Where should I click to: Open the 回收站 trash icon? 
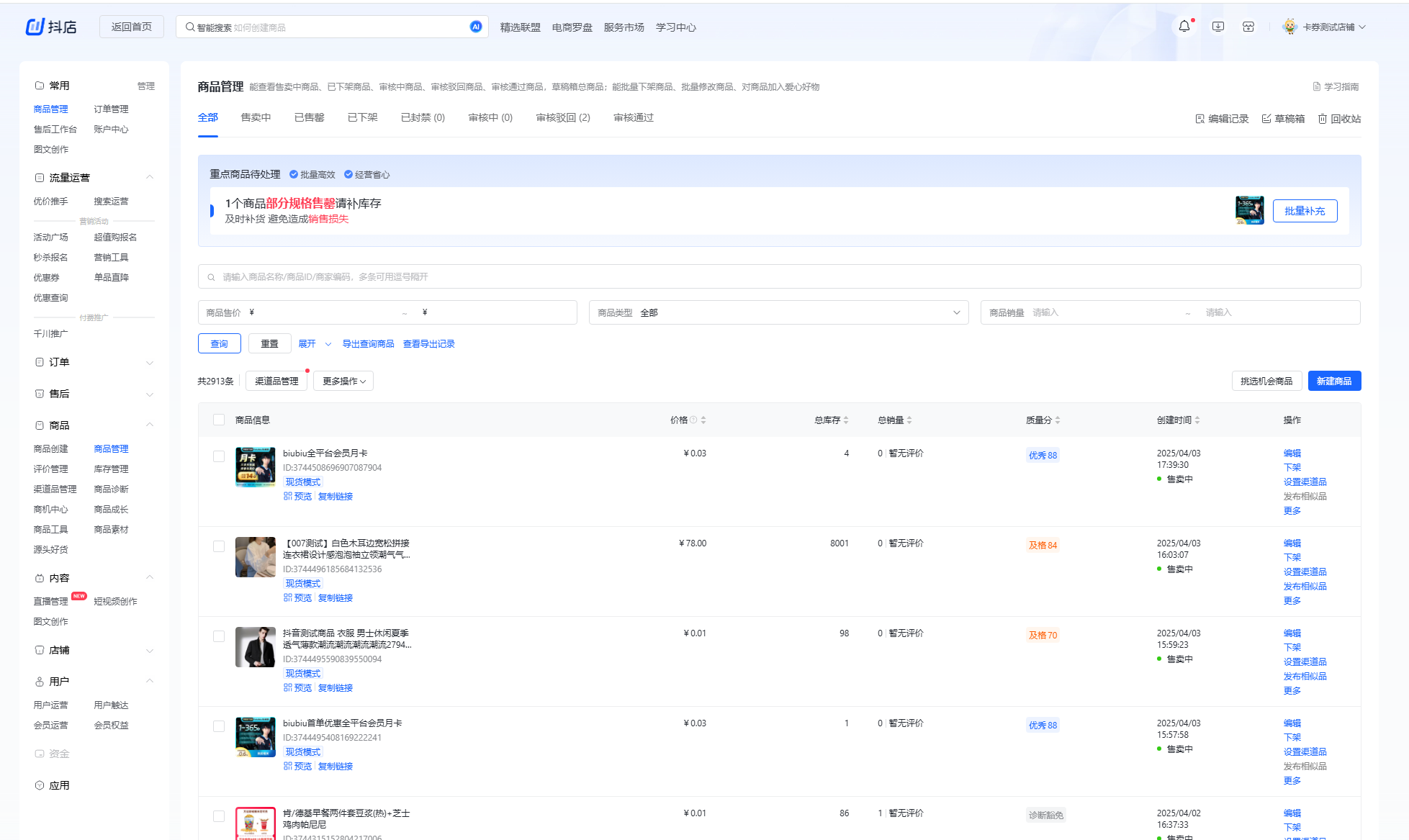click(x=1323, y=119)
